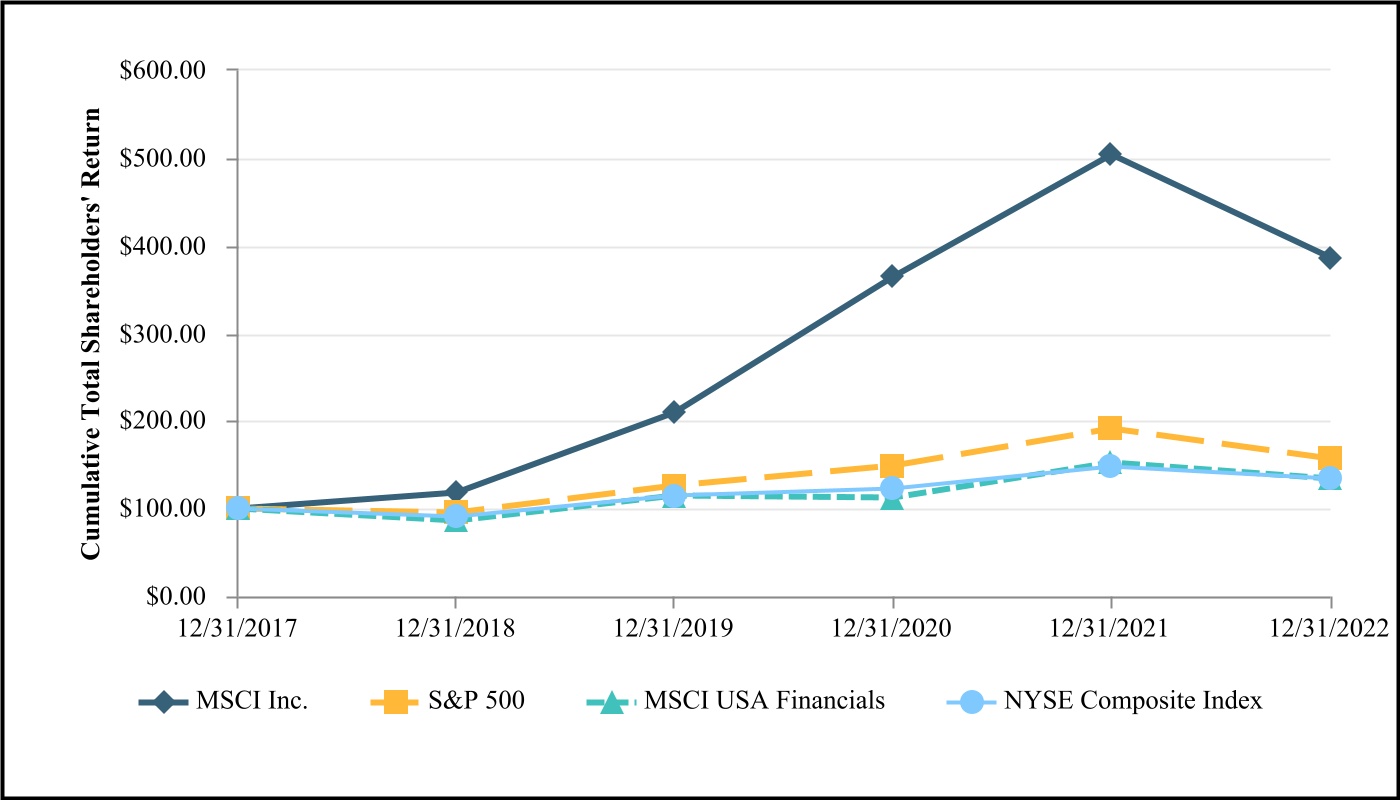The image size is (1400, 800).
Task: Select the MSCI Inc. diamond at 12/31/2022
Action: pyautogui.click(x=1329, y=258)
